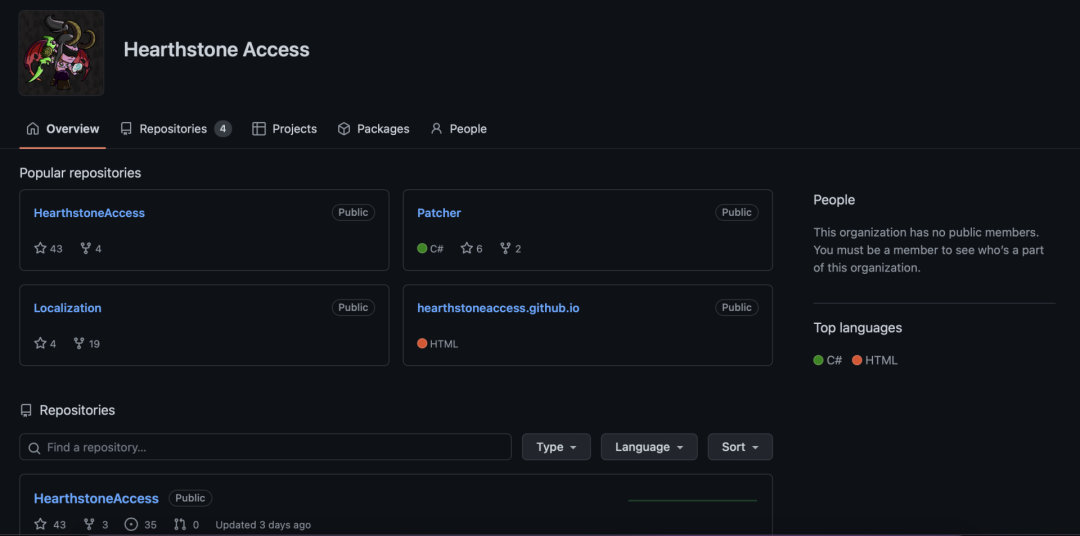The height and width of the screenshot is (536, 1080).
Task: Click the People person icon
Action: [x=436, y=129]
